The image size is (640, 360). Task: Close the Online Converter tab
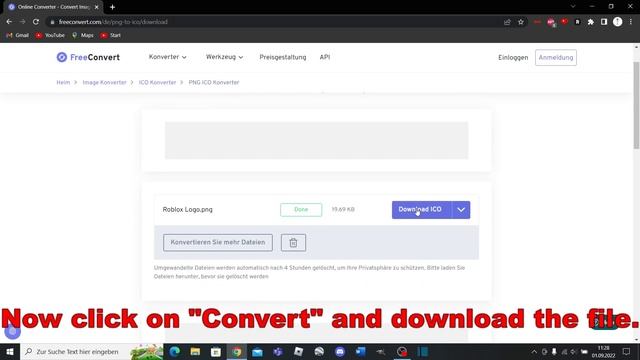(96, 7)
